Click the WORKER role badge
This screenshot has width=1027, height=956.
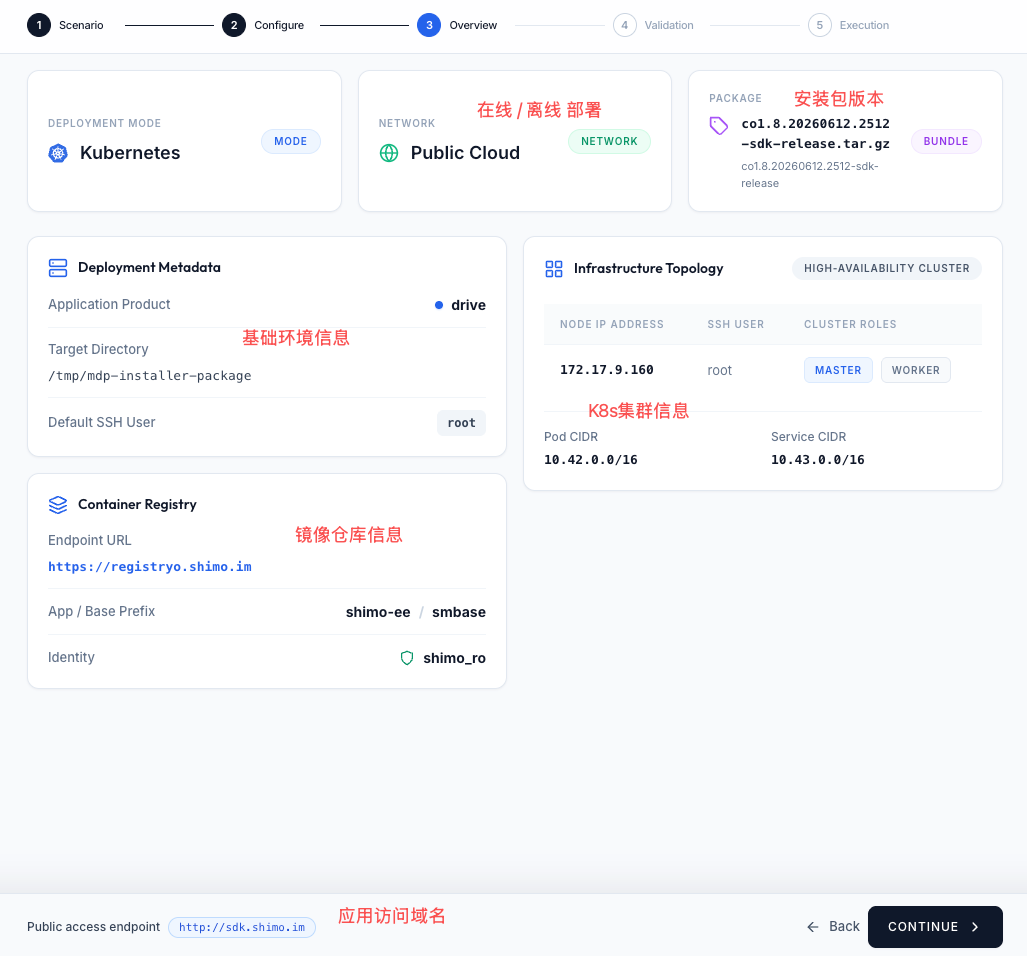tap(915, 370)
